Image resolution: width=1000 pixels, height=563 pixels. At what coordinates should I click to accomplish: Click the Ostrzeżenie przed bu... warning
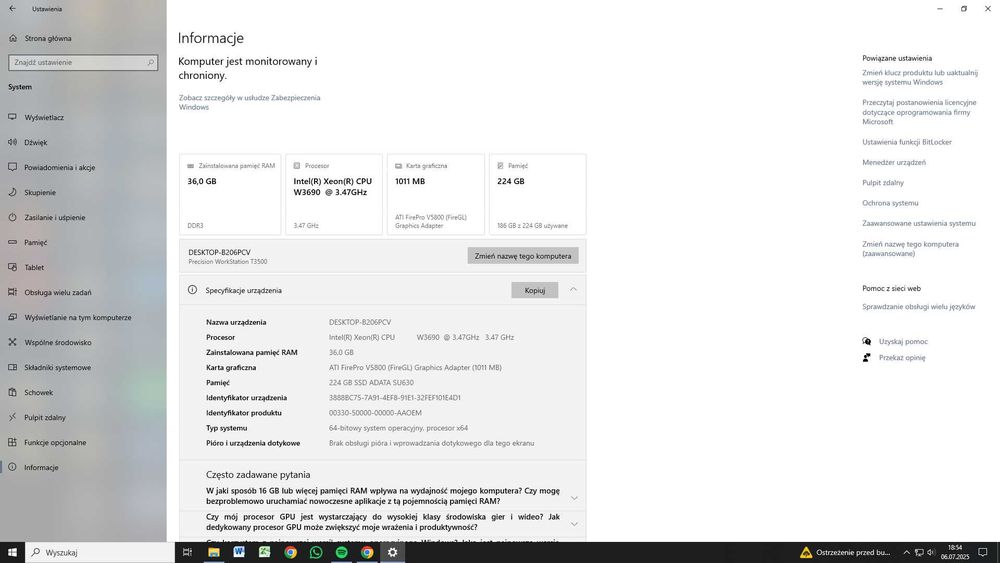point(846,552)
